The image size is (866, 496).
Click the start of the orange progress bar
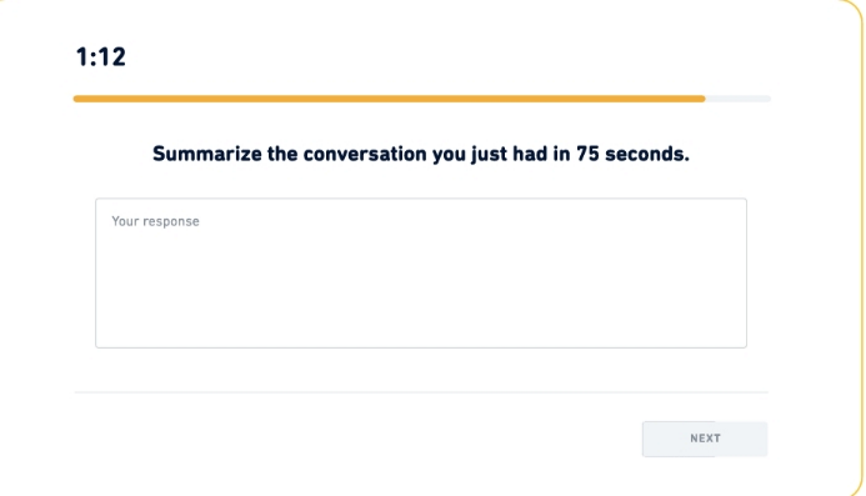pos(78,99)
